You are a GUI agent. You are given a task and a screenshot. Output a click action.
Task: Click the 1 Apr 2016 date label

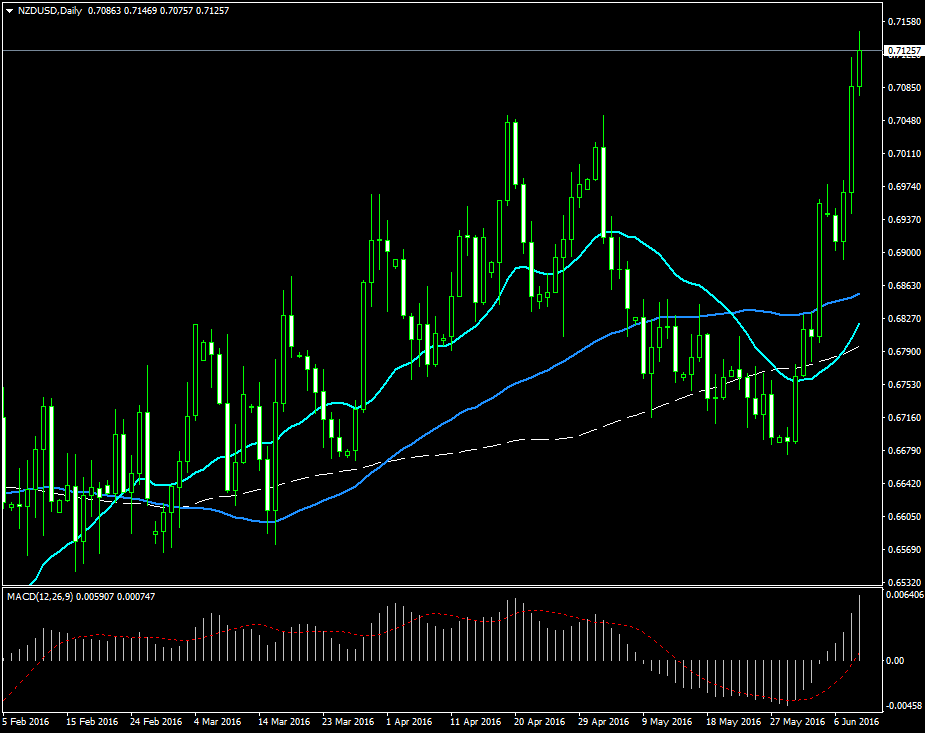pyautogui.click(x=408, y=721)
